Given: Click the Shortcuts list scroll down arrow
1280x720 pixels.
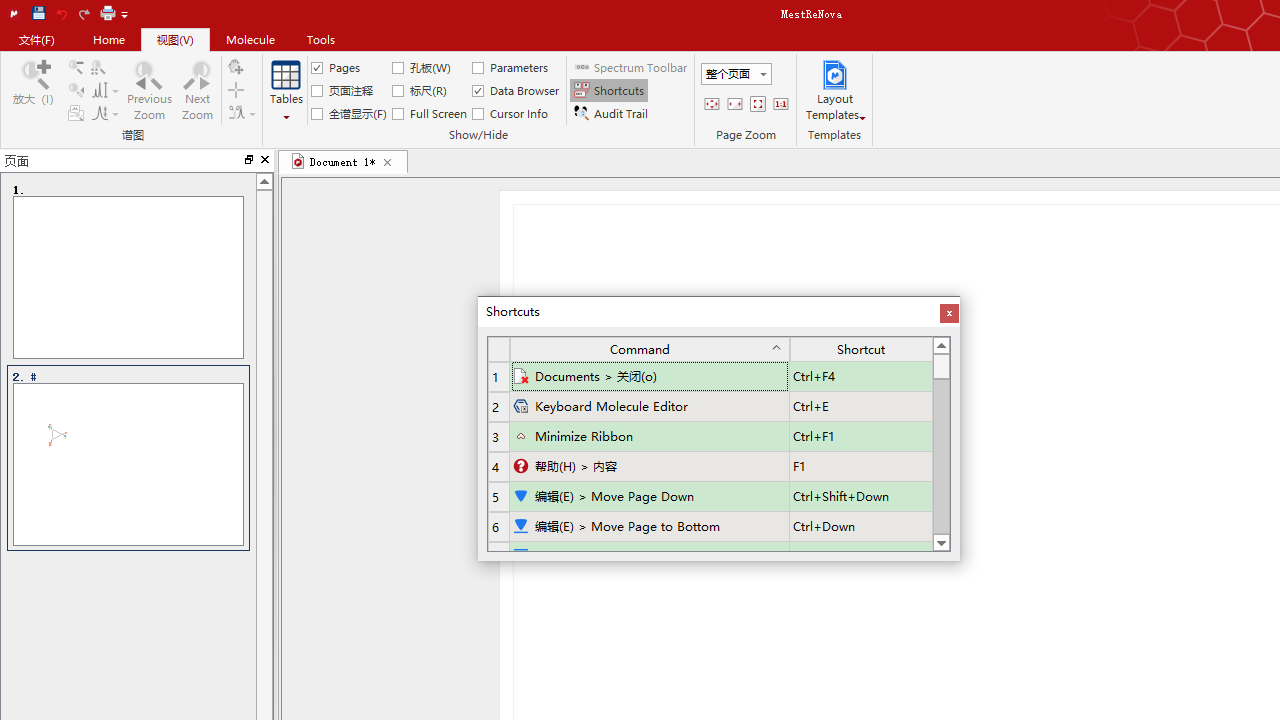Looking at the screenshot, I should pyautogui.click(x=941, y=543).
